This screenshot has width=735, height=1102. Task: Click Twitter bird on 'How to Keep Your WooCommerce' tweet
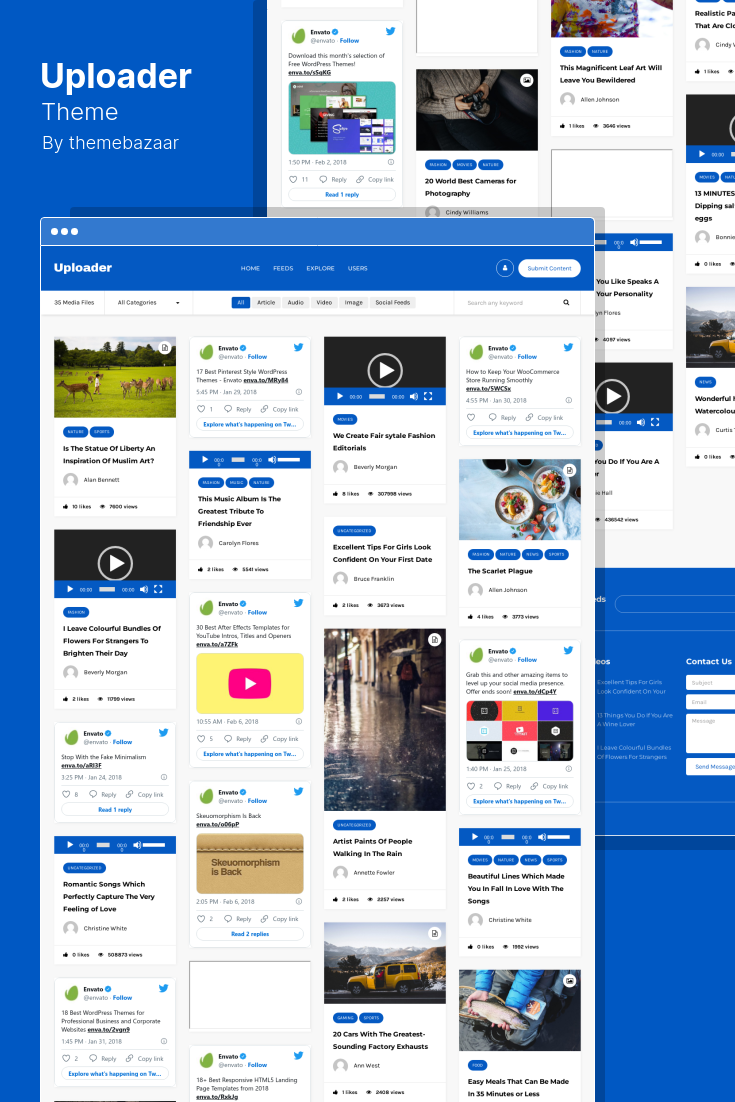click(568, 347)
